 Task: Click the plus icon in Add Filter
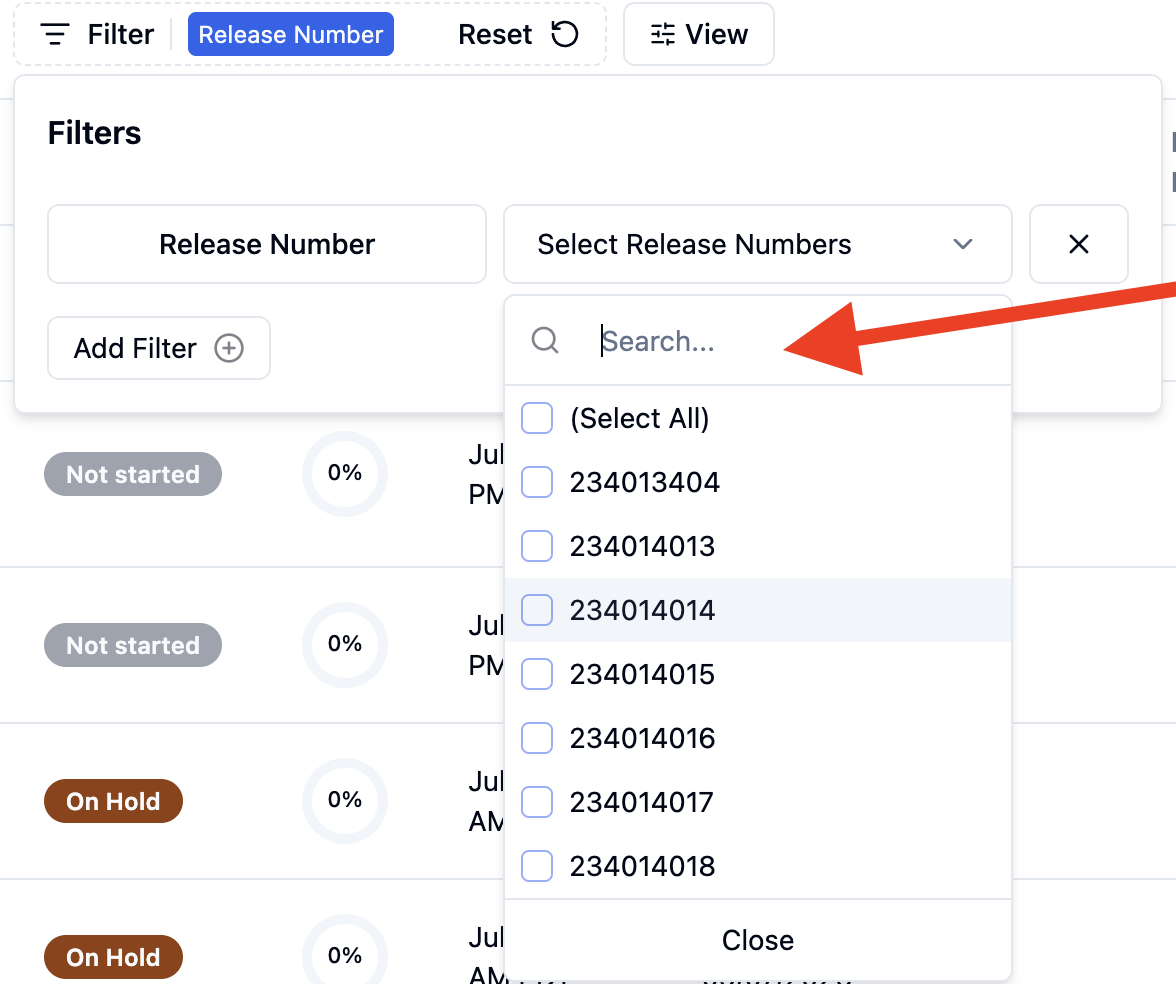click(x=229, y=348)
